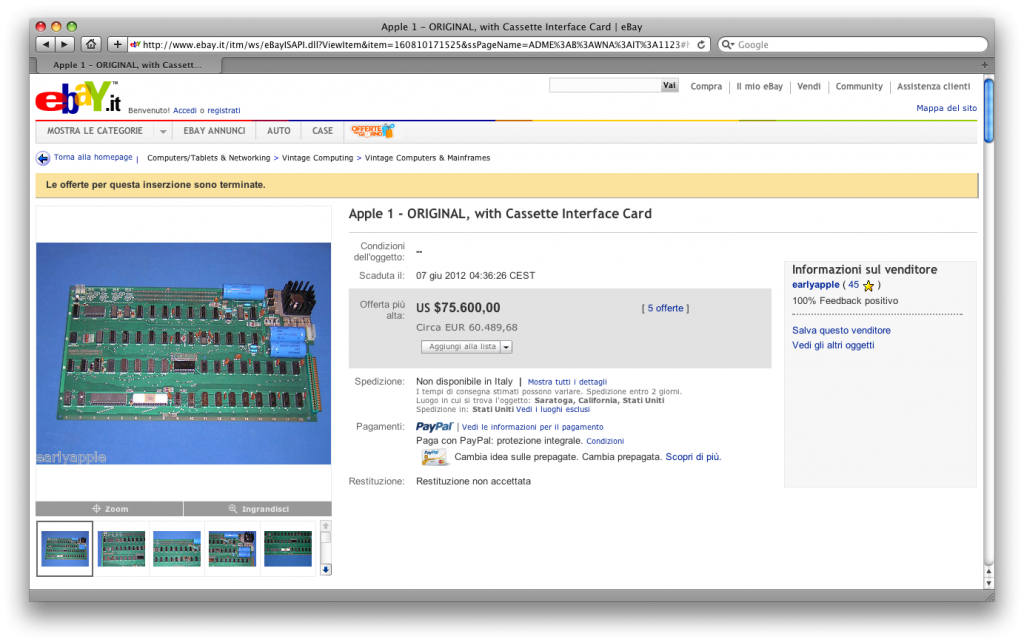Click the PayPal logo
The image size is (1024, 642).
click(x=434, y=426)
